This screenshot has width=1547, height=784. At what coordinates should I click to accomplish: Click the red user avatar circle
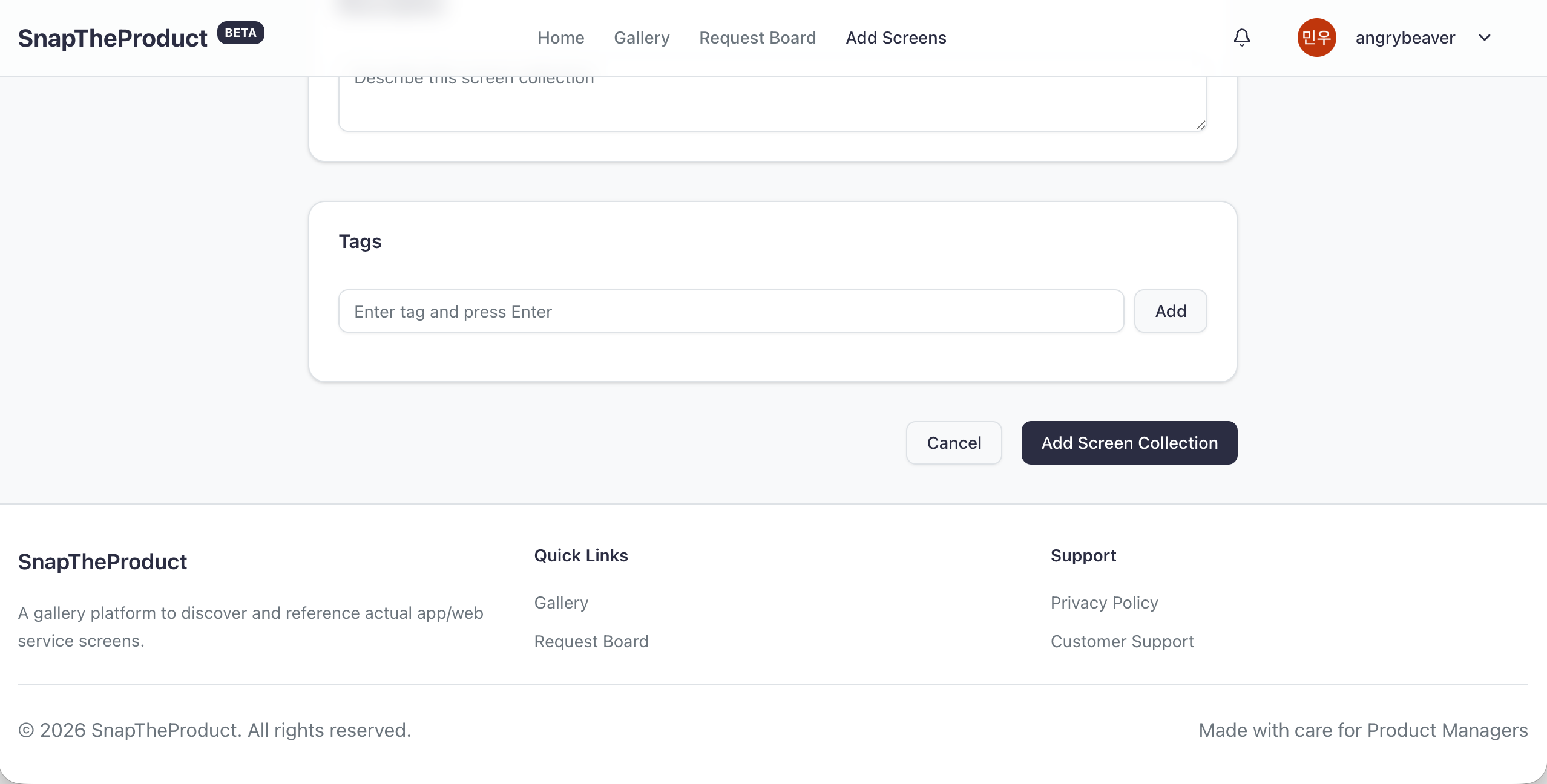1316,38
